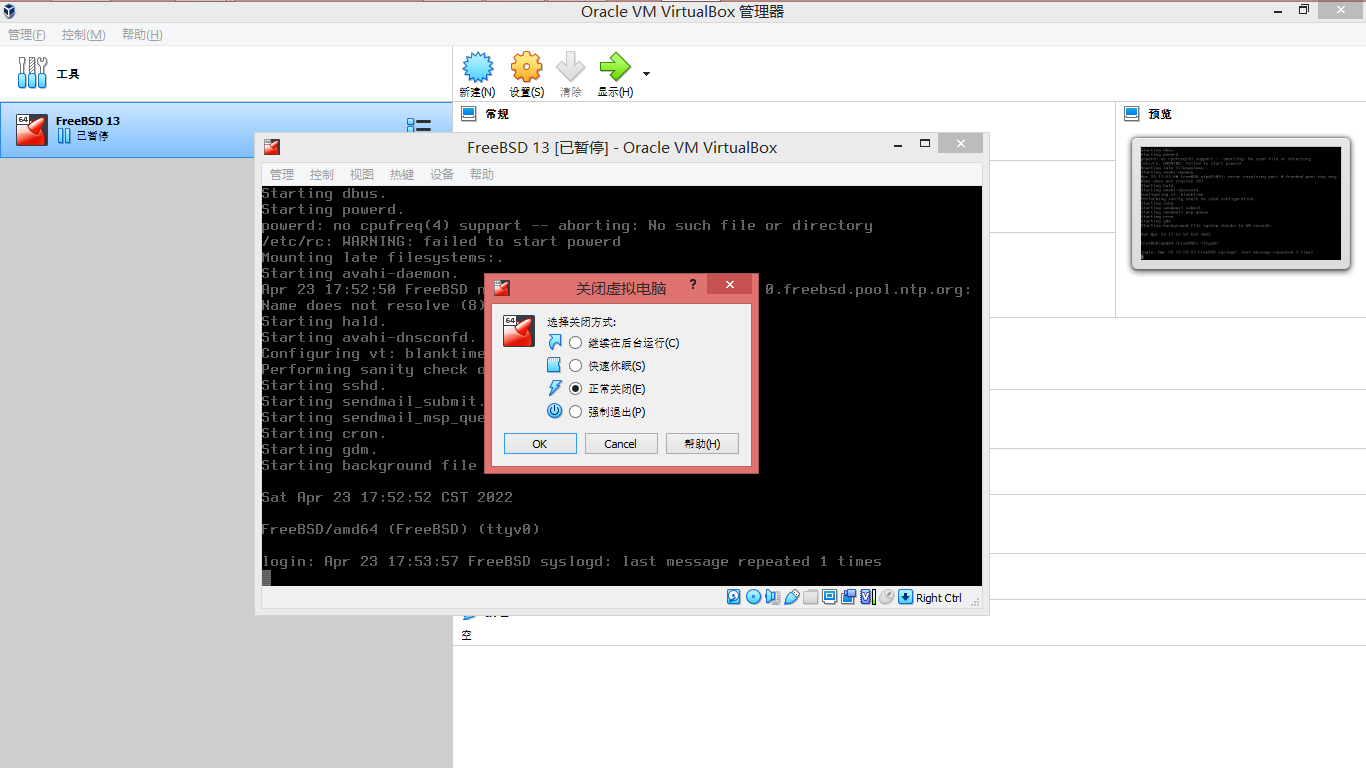
Task: Select the FreeBSD 13 VM in the list
Action: 226,130
